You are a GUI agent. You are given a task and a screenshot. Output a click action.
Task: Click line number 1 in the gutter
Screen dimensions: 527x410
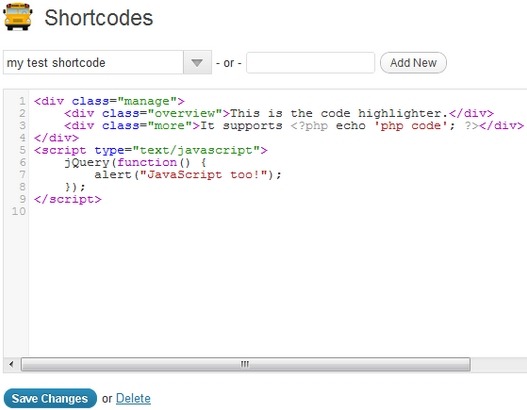point(22,101)
